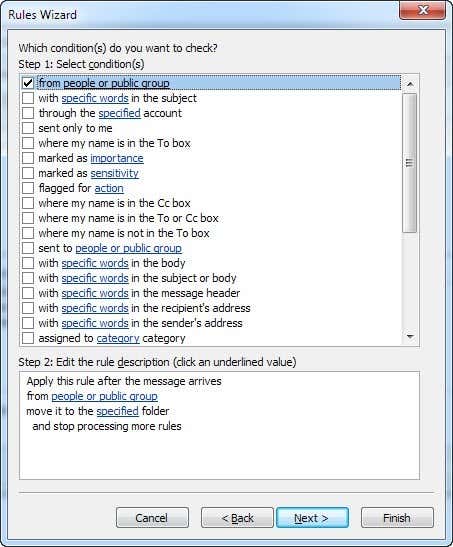
Task: Click 'sensitivity' link in the conditions list
Action: pos(114,173)
